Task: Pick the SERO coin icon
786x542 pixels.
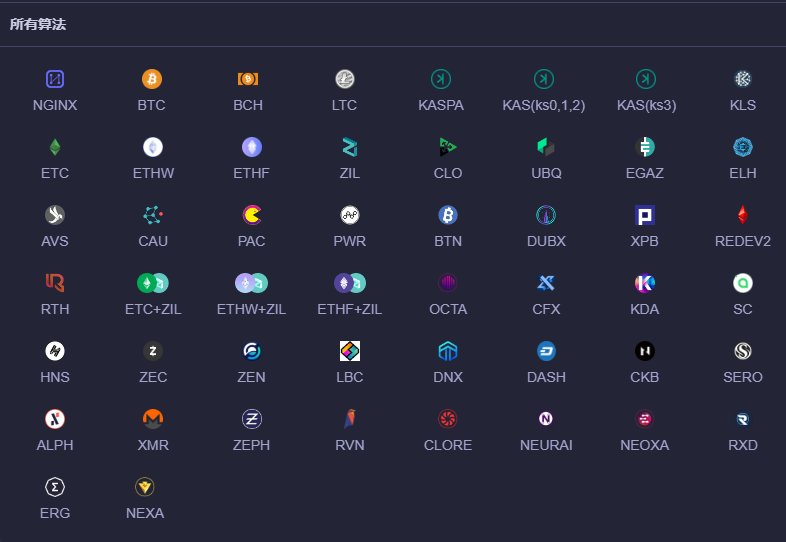Action: pyautogui.click(x=742, y=351)
